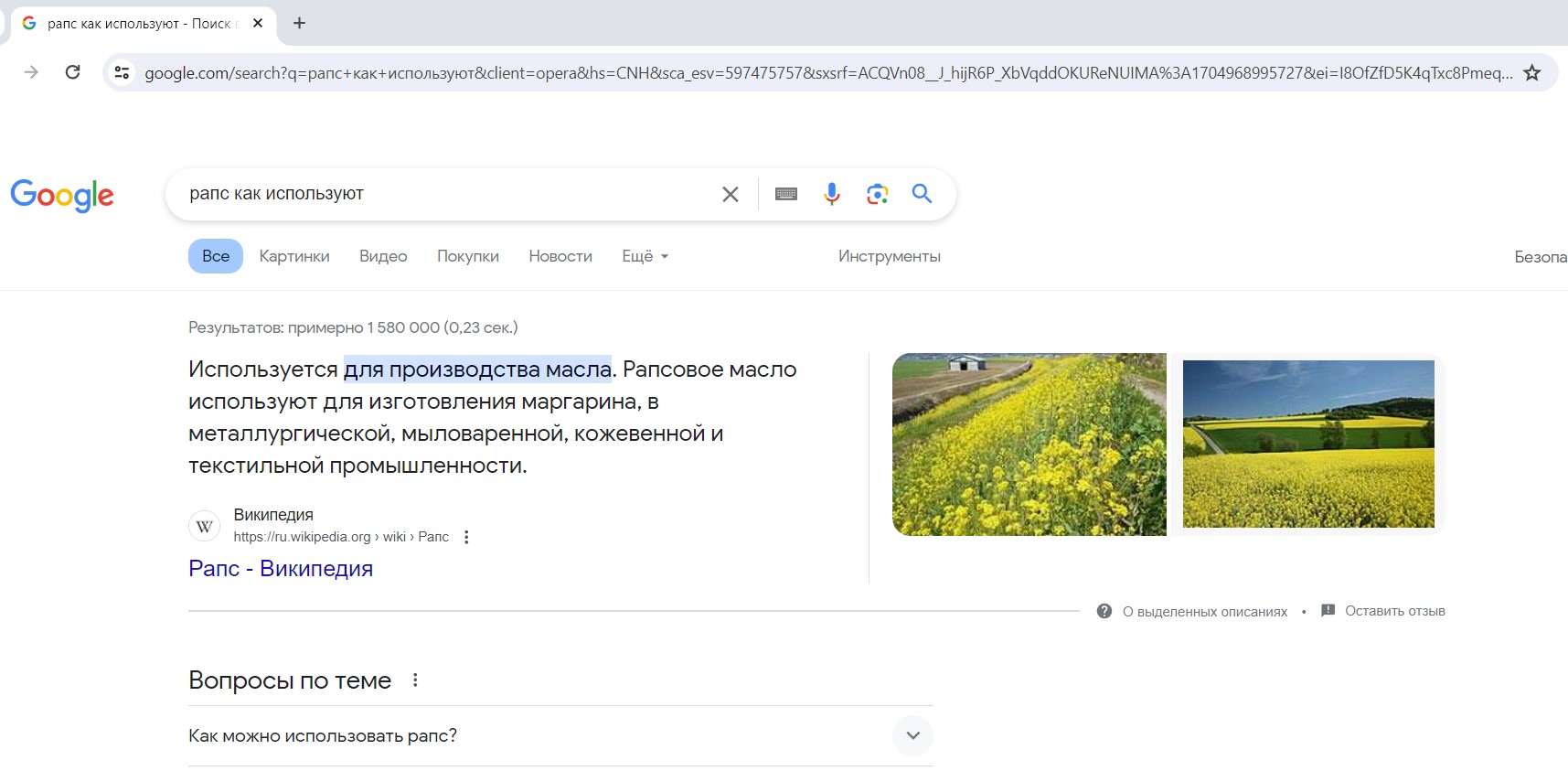The image size is (1568, 771).
Task: Click the results count text
Action: click(353, 327)
